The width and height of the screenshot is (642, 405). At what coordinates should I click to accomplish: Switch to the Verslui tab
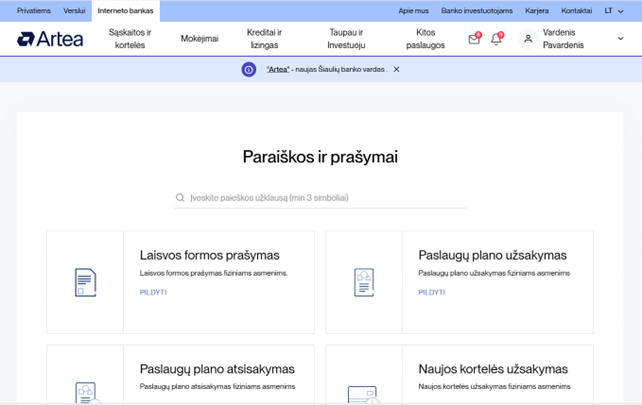pos(74,11)
